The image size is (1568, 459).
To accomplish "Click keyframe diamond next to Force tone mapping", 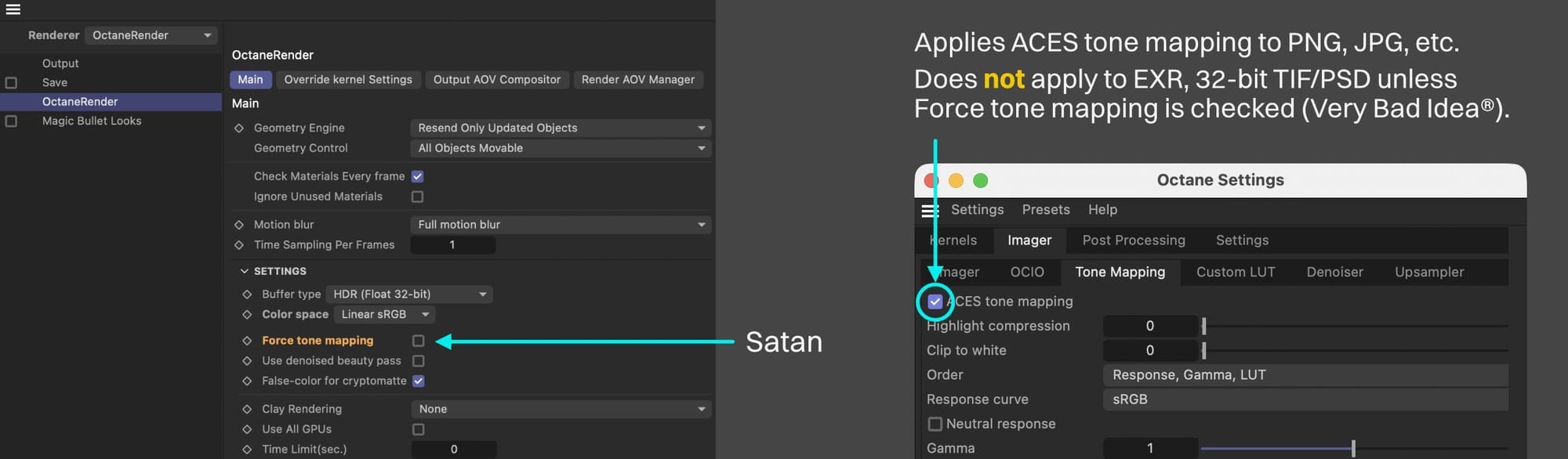I will click(x=247, y=341).
